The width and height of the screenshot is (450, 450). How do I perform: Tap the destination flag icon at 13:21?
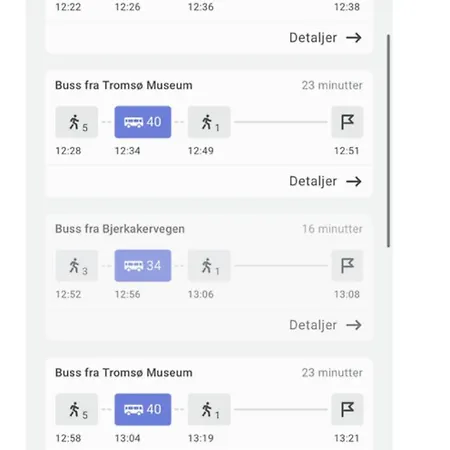click(347, 409)
